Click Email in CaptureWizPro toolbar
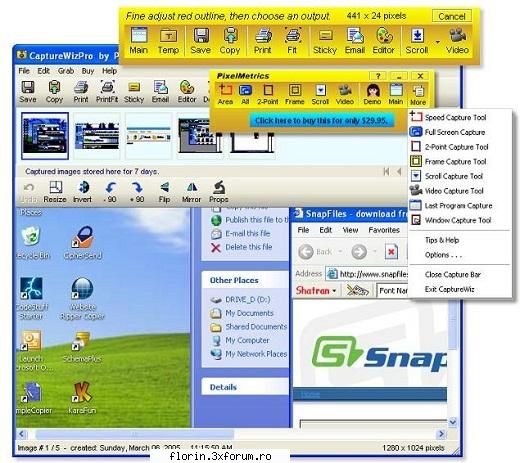The image size is (520, 463). (x=160, y=91)
